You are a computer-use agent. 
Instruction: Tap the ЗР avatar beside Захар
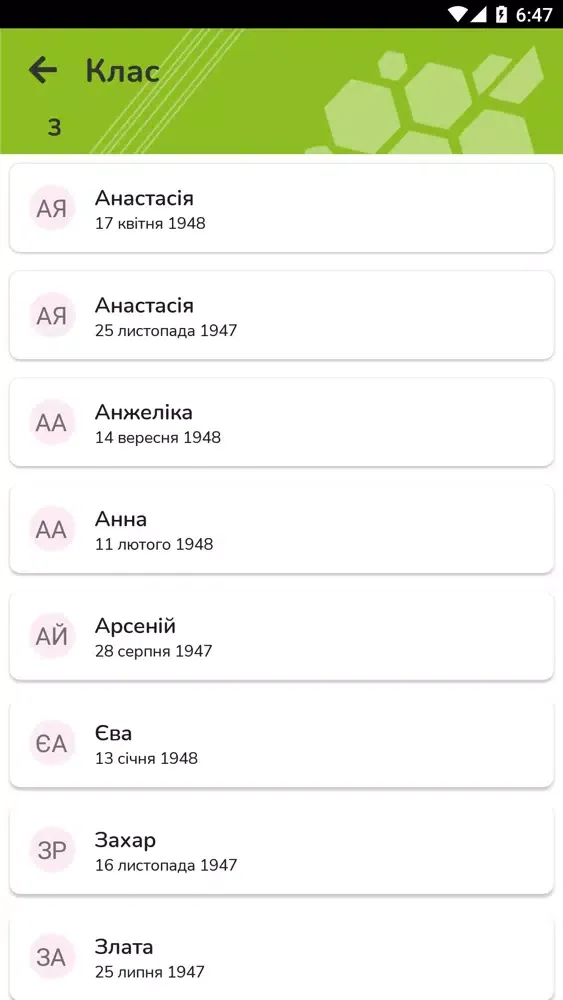pos(52,850)
